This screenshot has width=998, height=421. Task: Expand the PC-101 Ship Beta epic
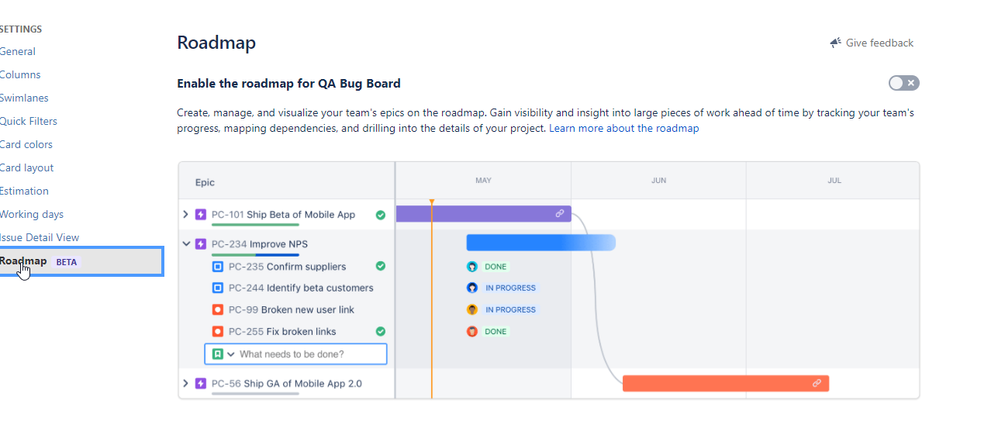point(186,215)
